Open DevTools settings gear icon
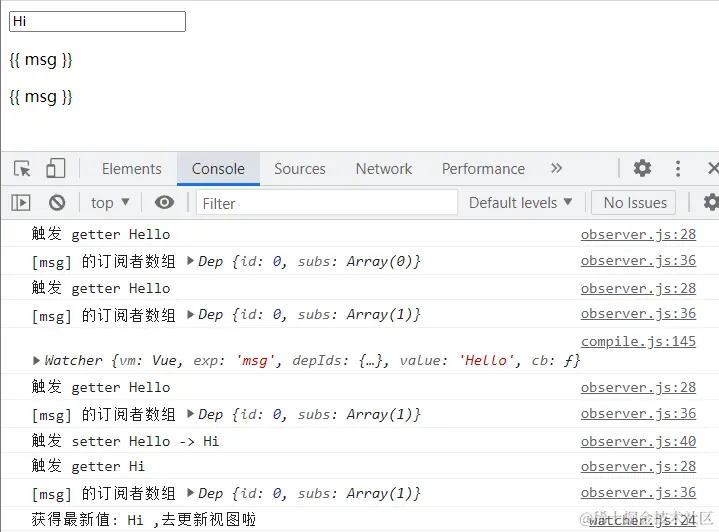This screenshot has width=719, height=532. [x=642, y=168]
